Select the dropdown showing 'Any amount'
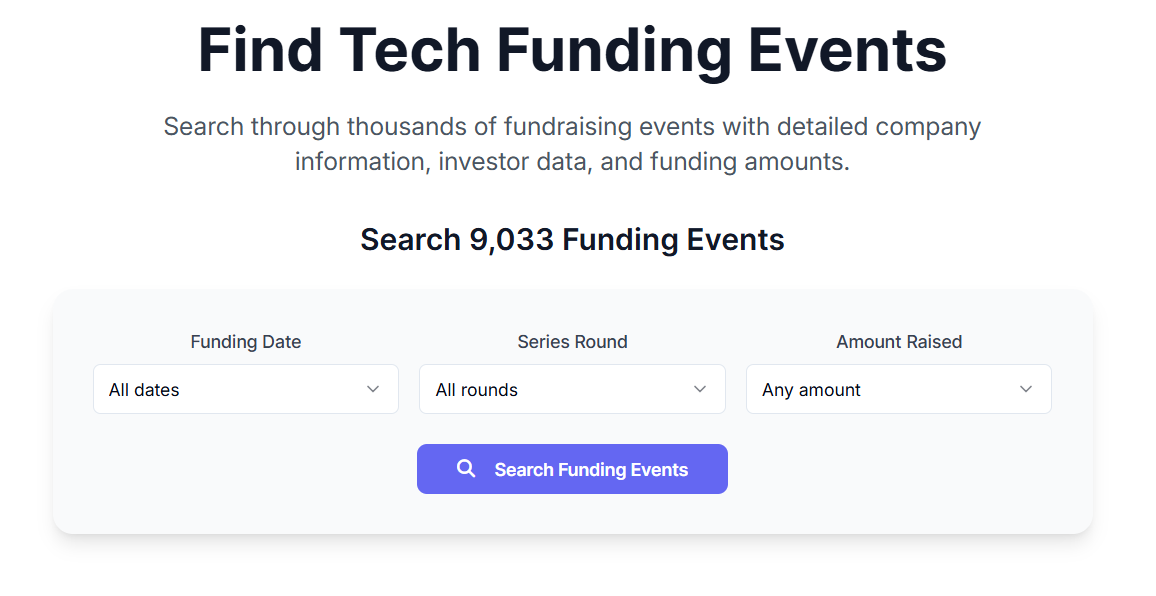This screenshot has height=596, width=1156. [x=898, y=389]
